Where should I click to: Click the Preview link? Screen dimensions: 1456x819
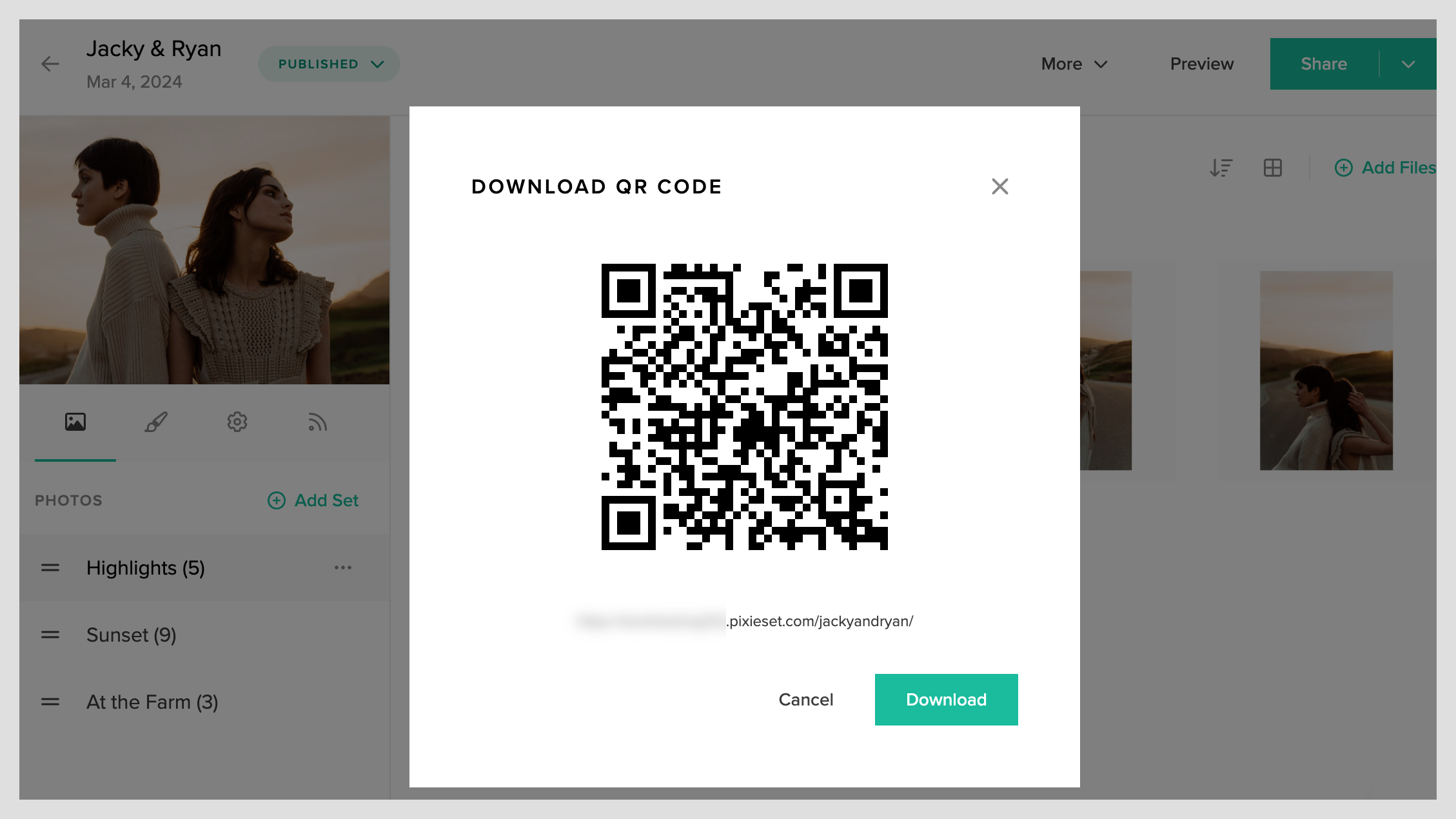click(1202, 64)
